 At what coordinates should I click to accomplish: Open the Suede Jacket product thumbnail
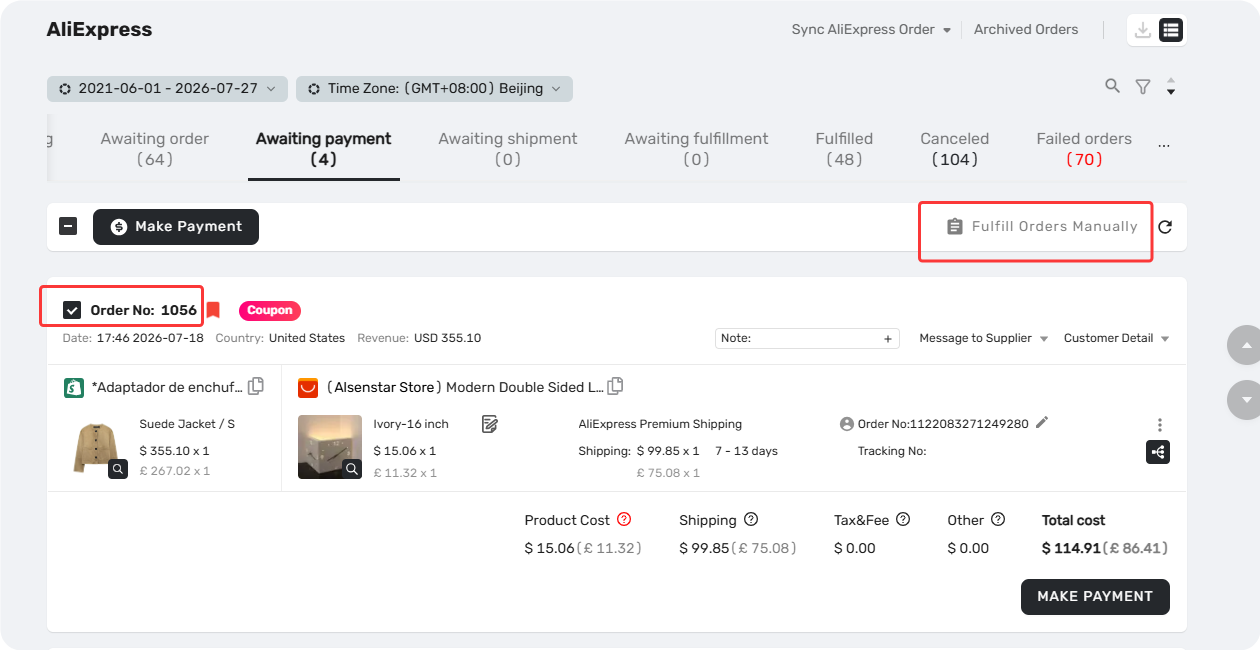point(95,447)
